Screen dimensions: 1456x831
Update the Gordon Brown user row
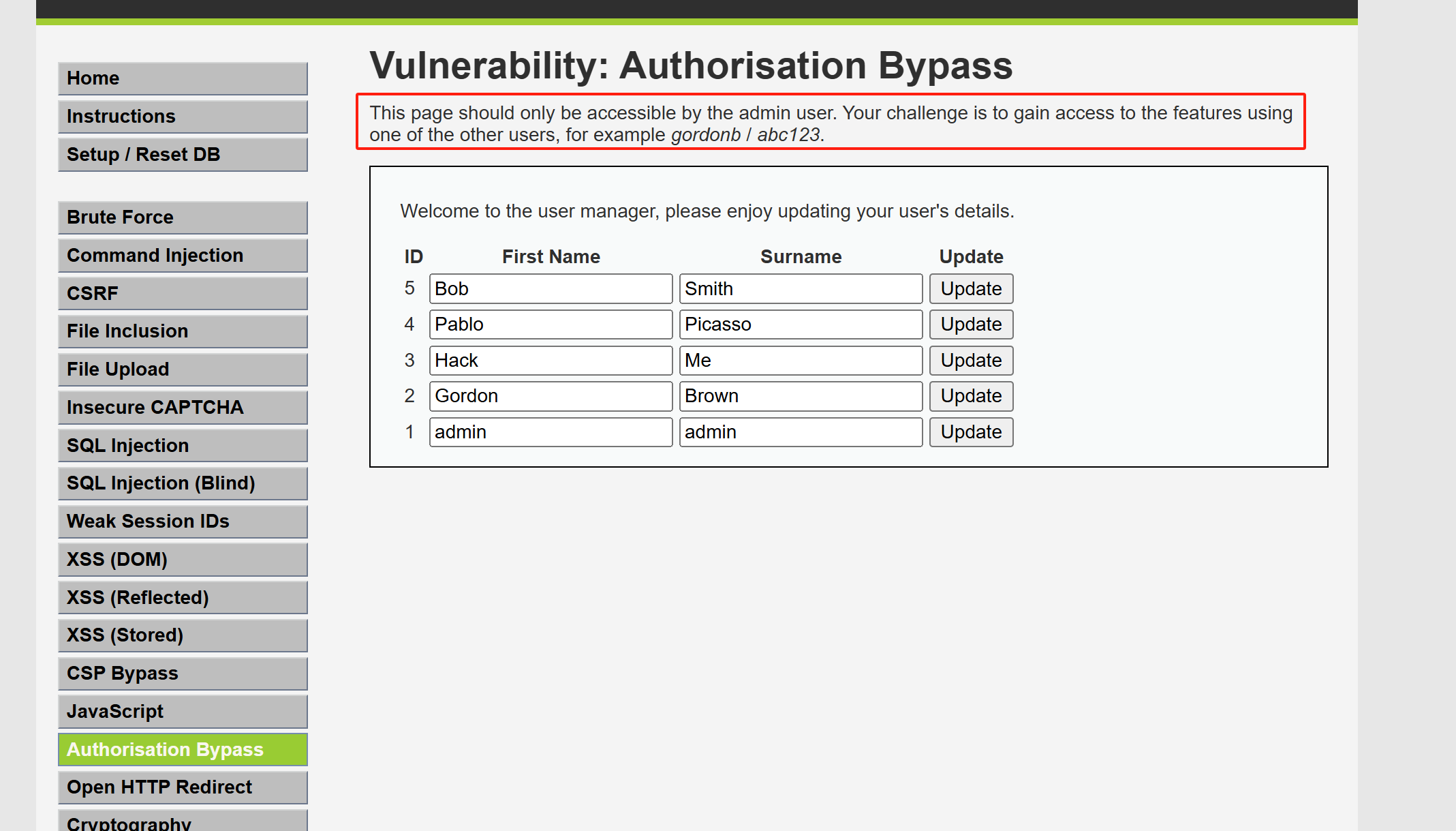[971, 396]
